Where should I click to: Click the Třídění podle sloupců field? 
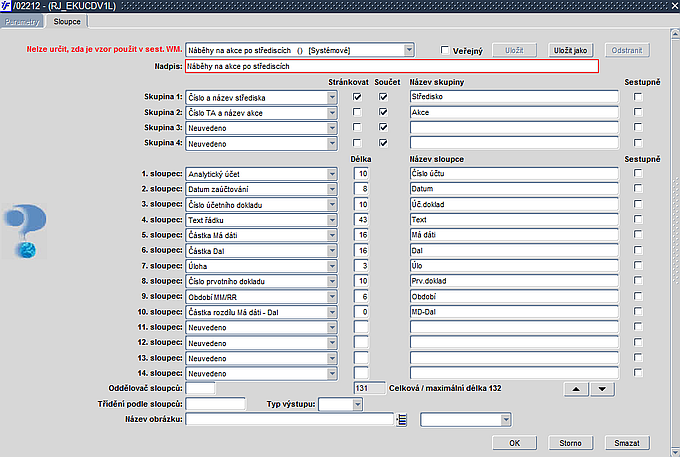(215, 404)
